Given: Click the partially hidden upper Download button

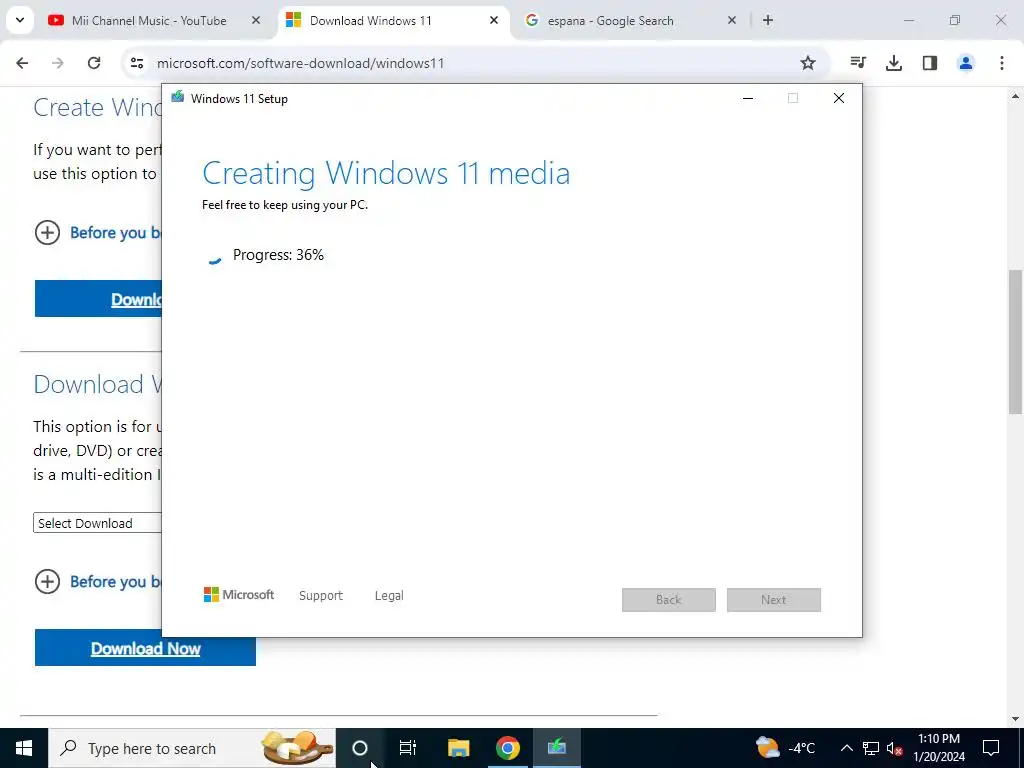Looking at the screenshot, I should pyautogui.click(x=98, y=299).
